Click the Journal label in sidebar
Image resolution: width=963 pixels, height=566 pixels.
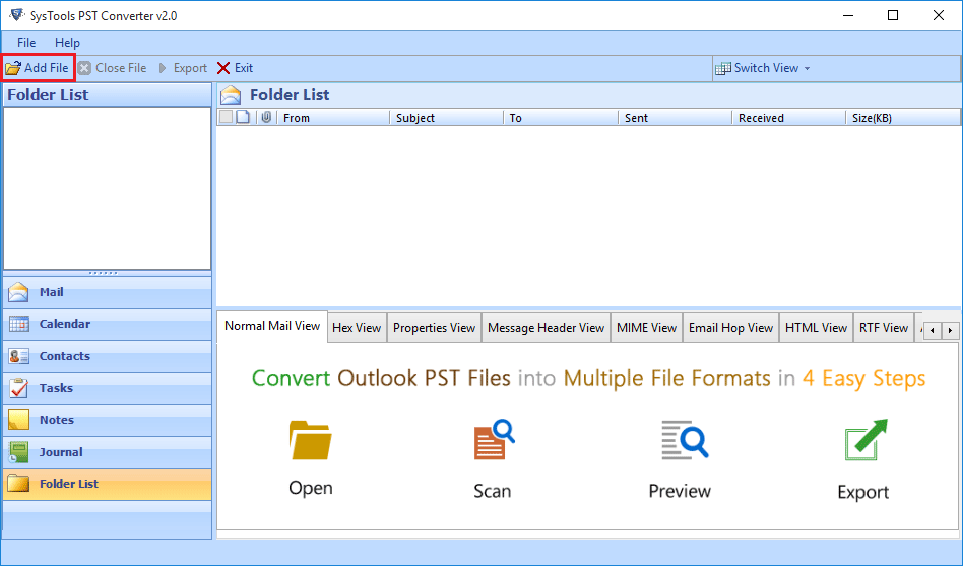[61, 452]
